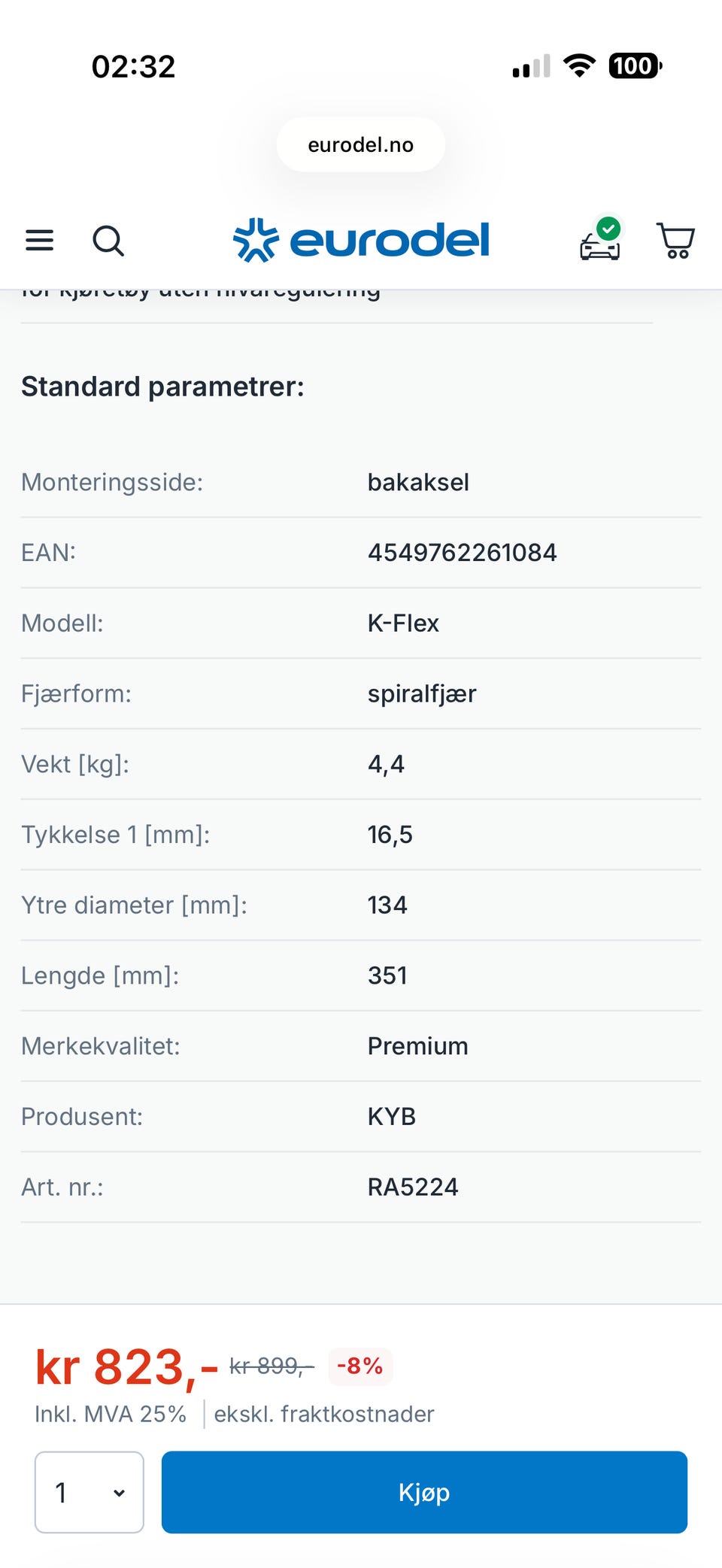This screenshot has height=1568, width=722.
Task: Tap the kr 823 price
Action: pos(126,1366)
